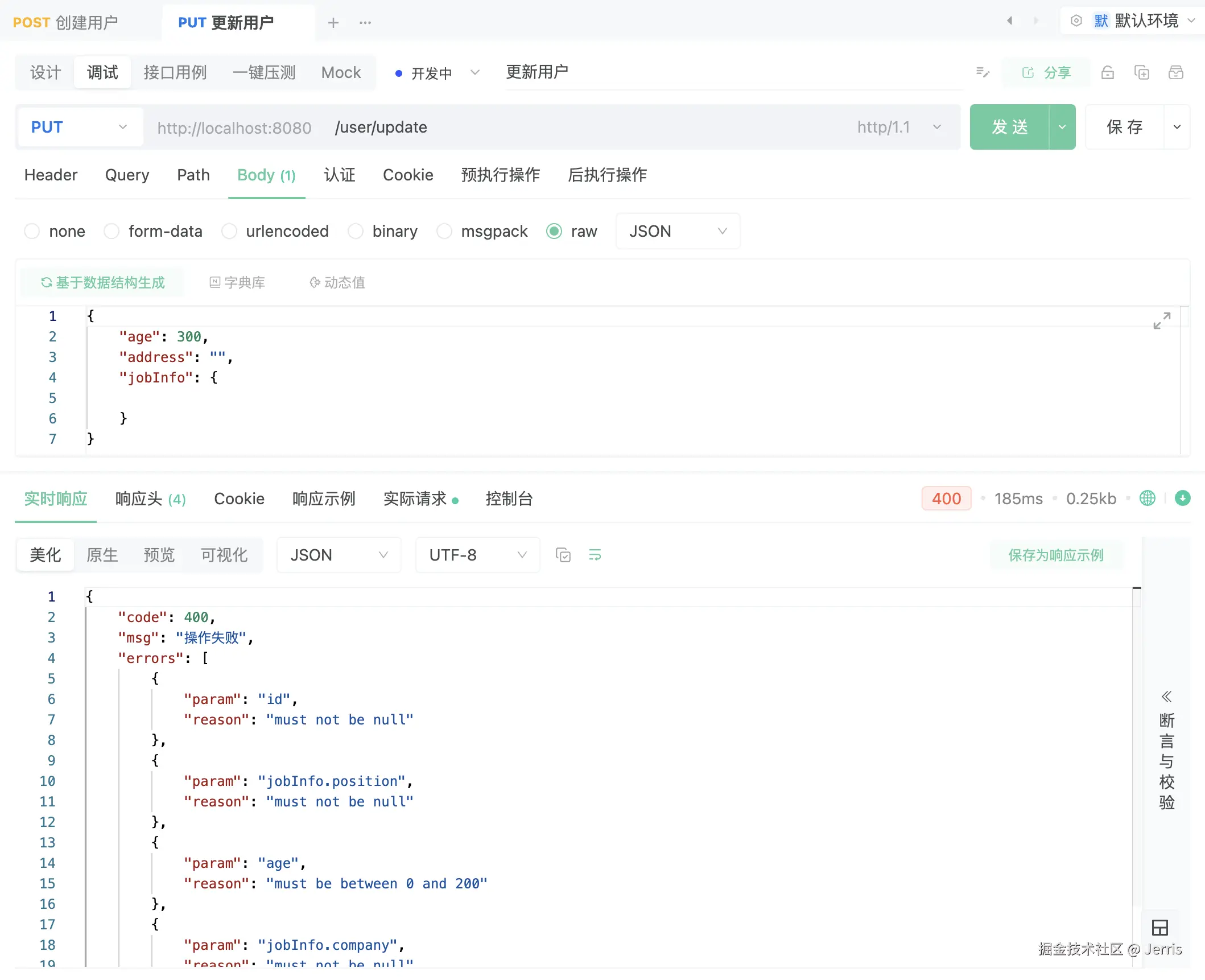Click the expand editor fullscreen icon
This screenshot has height=980, width=1205.
coord(1161,320)
